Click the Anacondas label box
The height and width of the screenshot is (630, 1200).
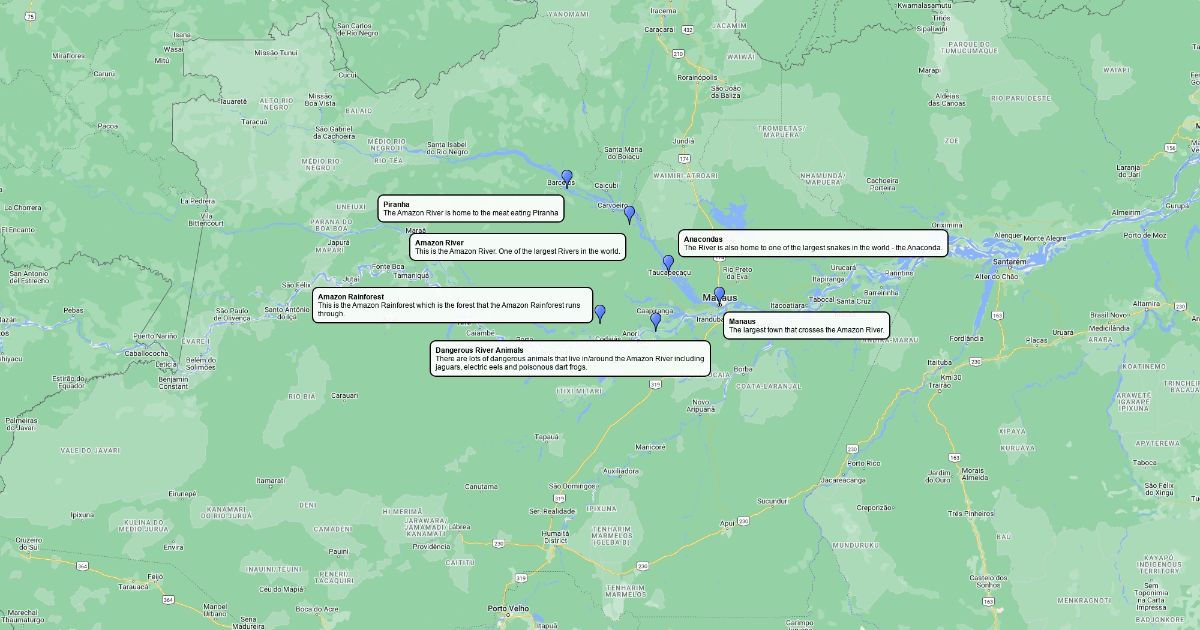(x=812, y=243)
